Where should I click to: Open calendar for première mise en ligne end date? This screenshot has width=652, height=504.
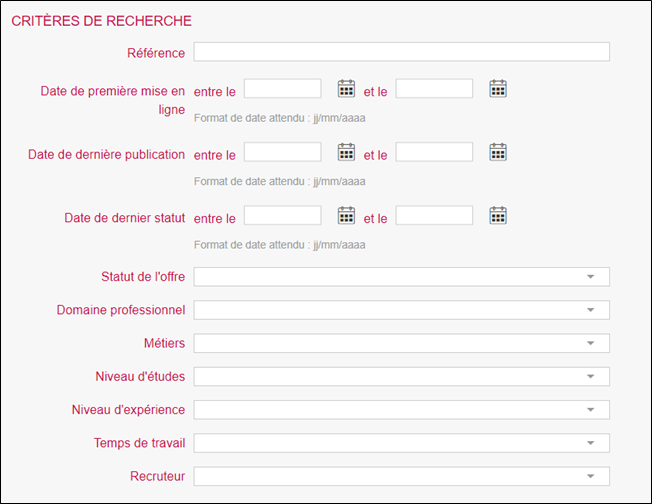[x=498, y=89]
